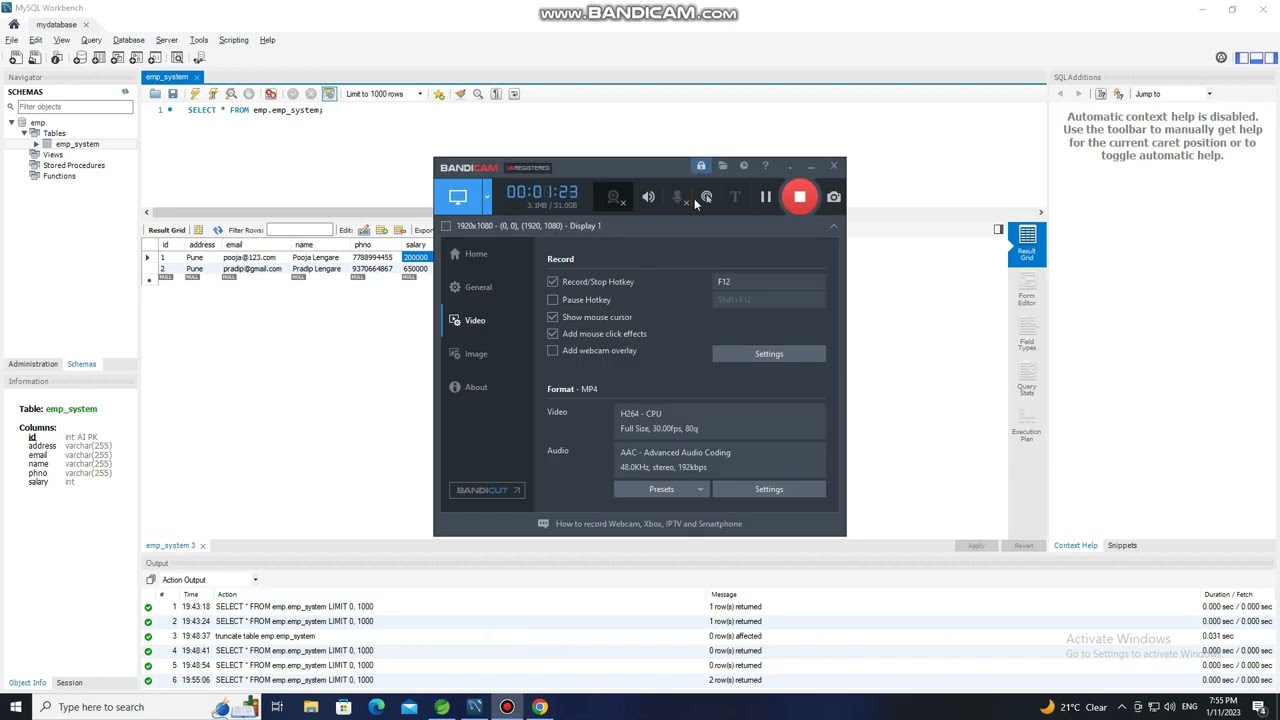Image resolution: width=1280 pixels, height=720 pixels.
Task: Select Result Grid side panel icon
Action: tap(1027, 245)
